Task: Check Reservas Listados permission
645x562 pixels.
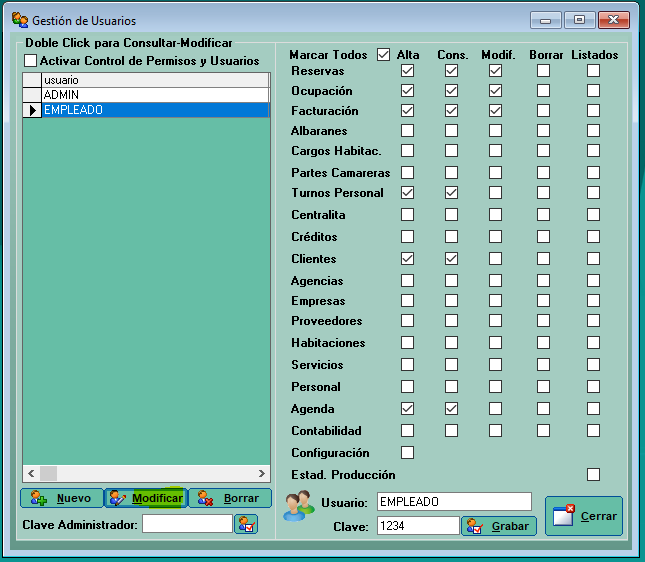Action: point(593,70)
